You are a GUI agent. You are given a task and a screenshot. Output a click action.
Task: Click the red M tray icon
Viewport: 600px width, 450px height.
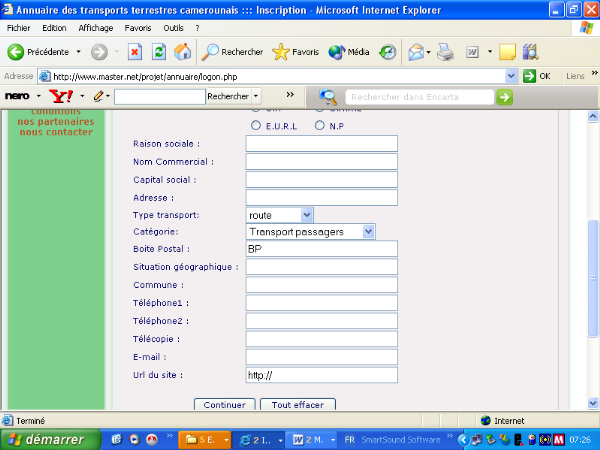point(559,440)
